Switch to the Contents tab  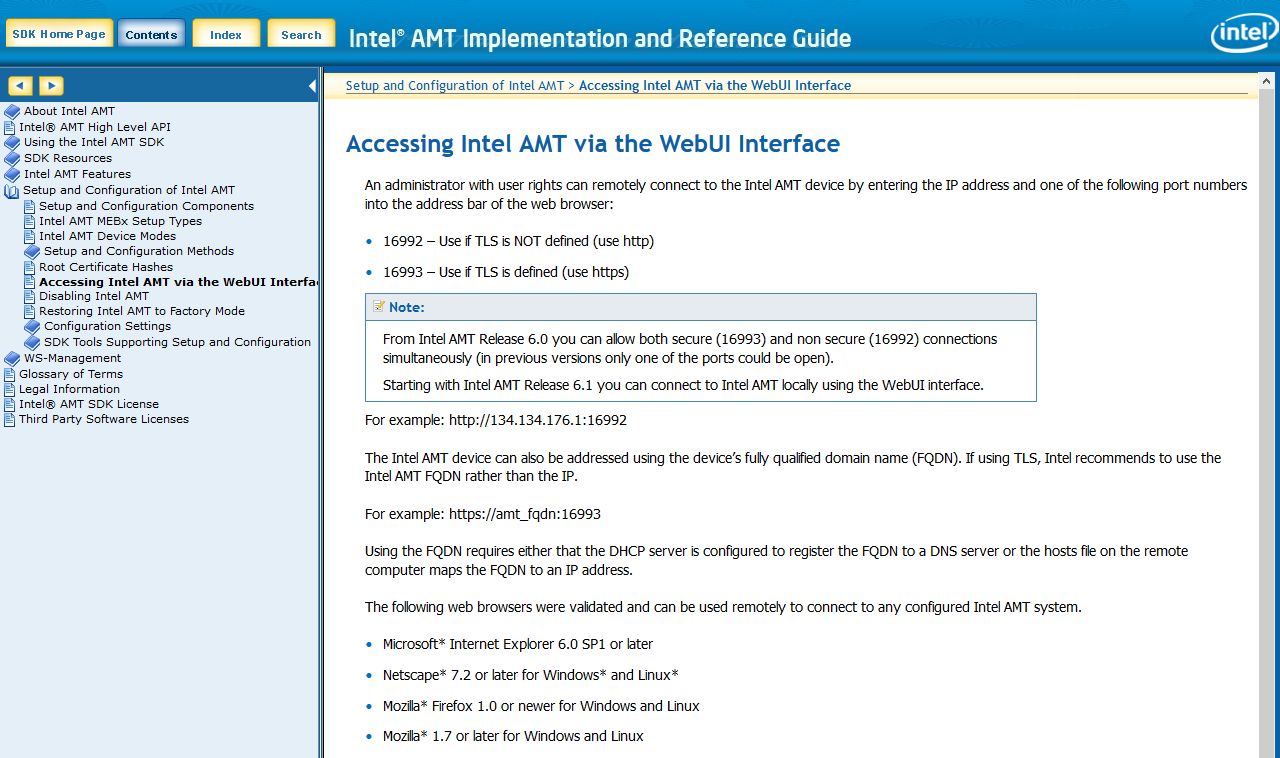pyautogui.click(x=151, y=34)
